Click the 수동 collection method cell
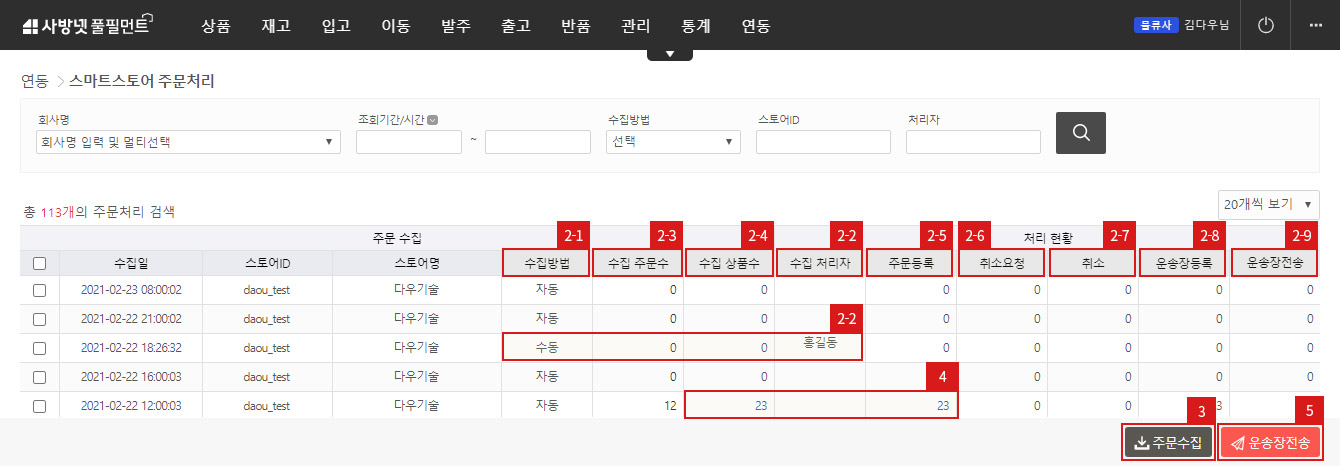This screenshot has height=466, width=1340. tap(547, 348)
